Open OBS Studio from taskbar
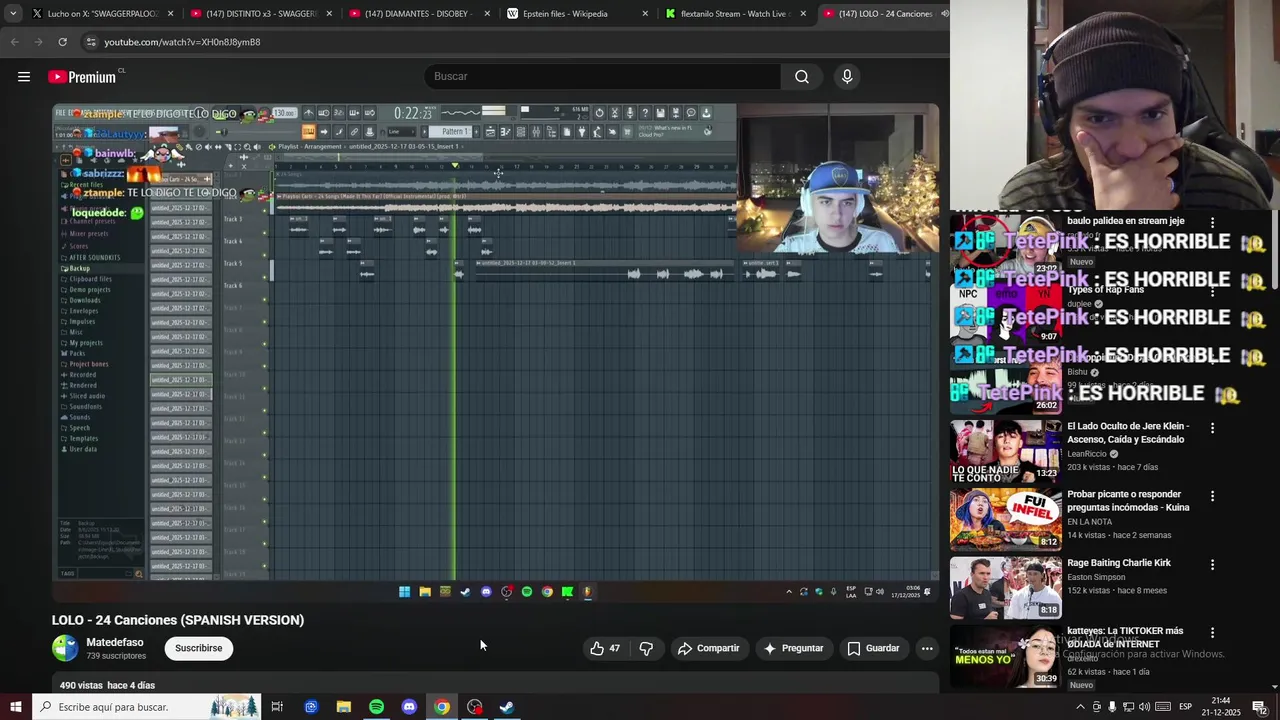 pos(475,707)
